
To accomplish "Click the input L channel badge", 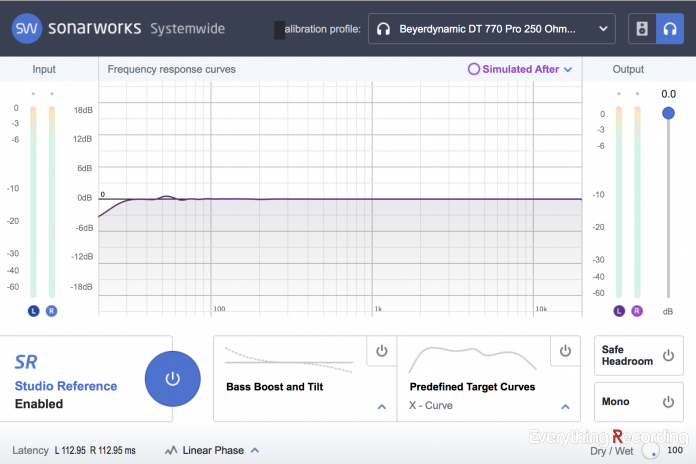I will click(33, 311).
